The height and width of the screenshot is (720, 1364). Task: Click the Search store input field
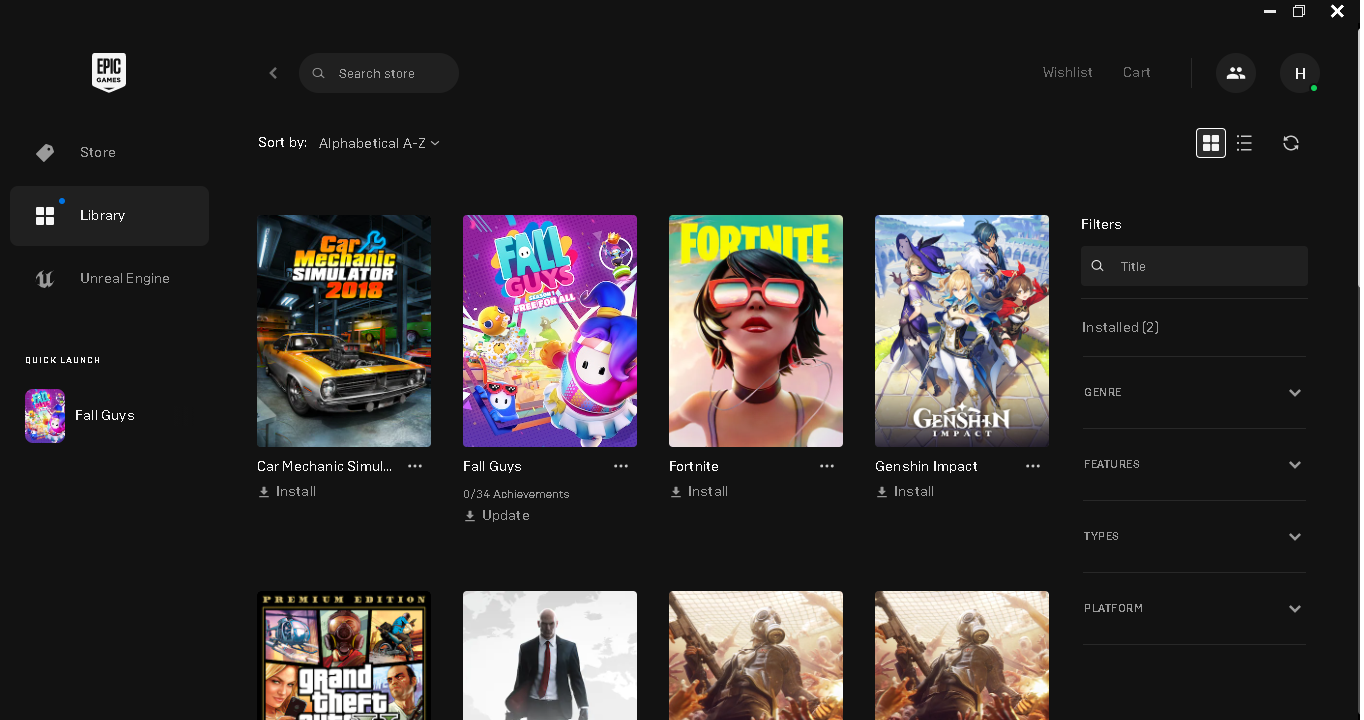[x=379, y=73]
